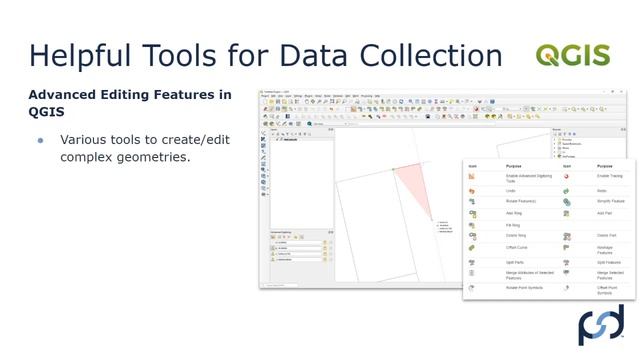
Task: Click the 'Offset Curve' label
Action: coord(517,247)
